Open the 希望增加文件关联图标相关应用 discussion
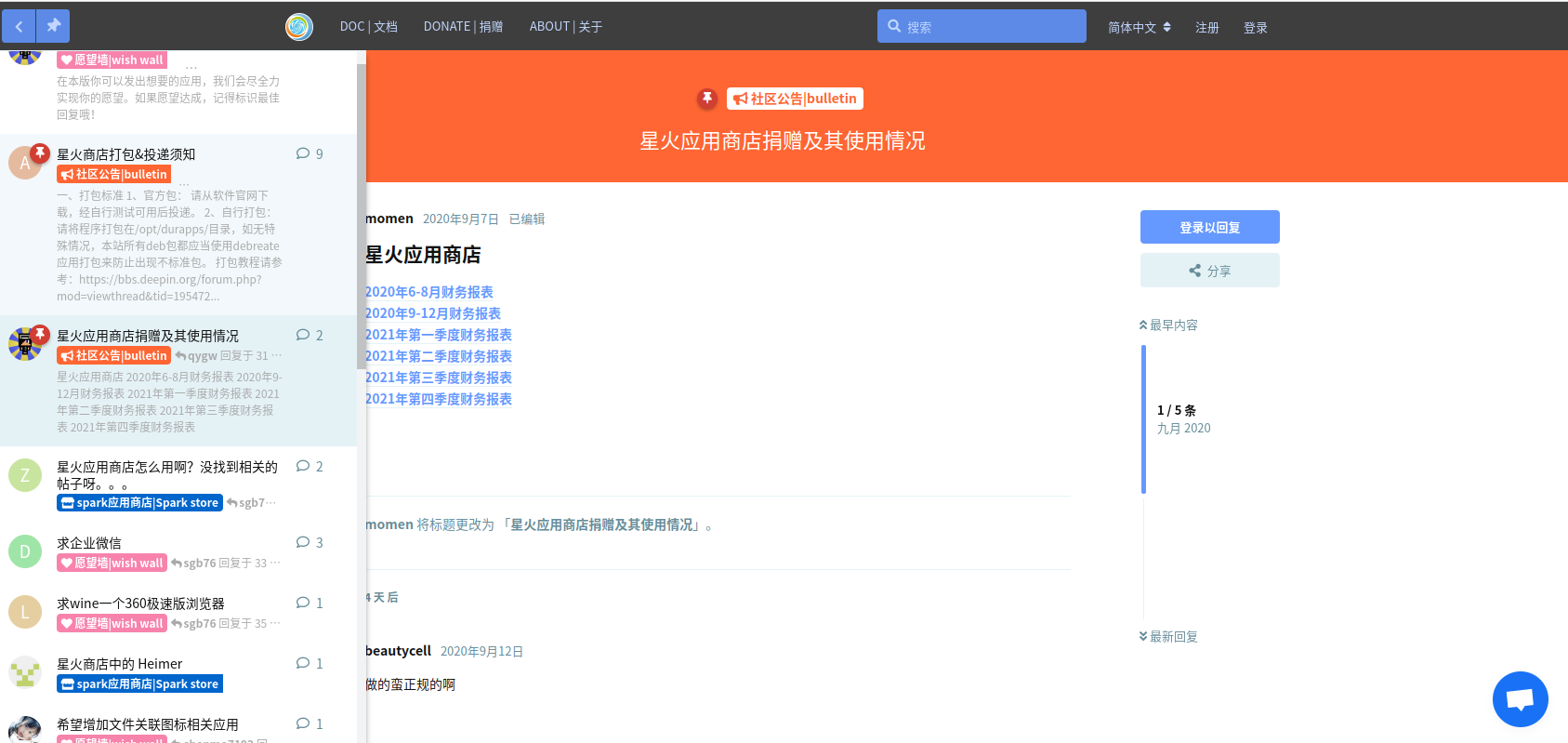The width and height of the screenshot is (1568, 743). (148, 724)
